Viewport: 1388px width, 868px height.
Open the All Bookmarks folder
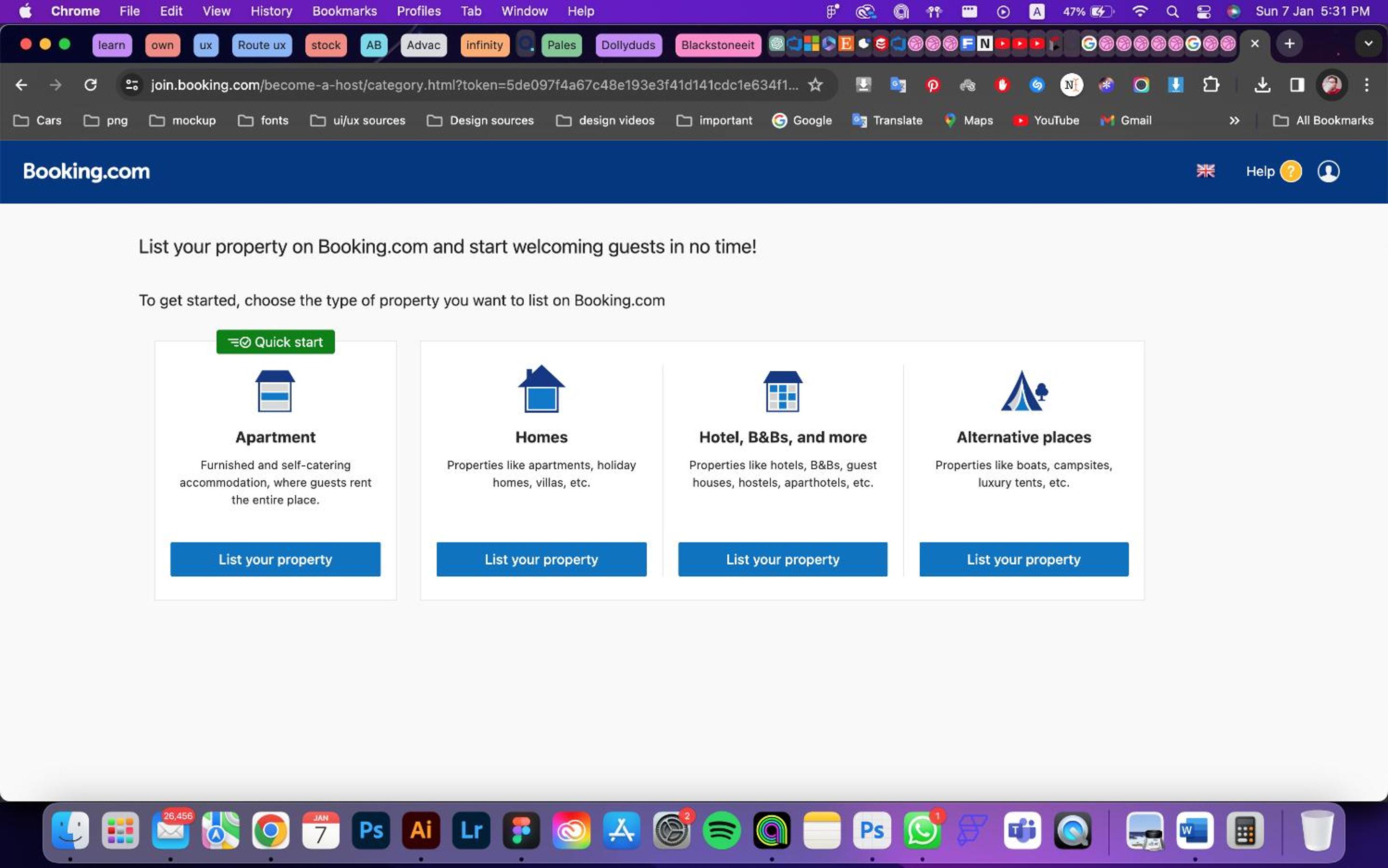(x=1323, y=121)
